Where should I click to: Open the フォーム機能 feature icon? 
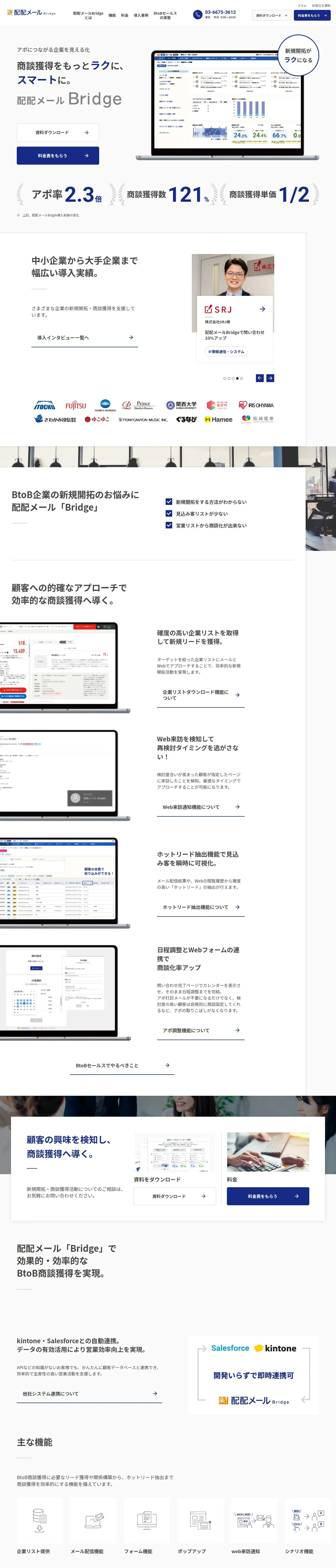coord(147,1520)
